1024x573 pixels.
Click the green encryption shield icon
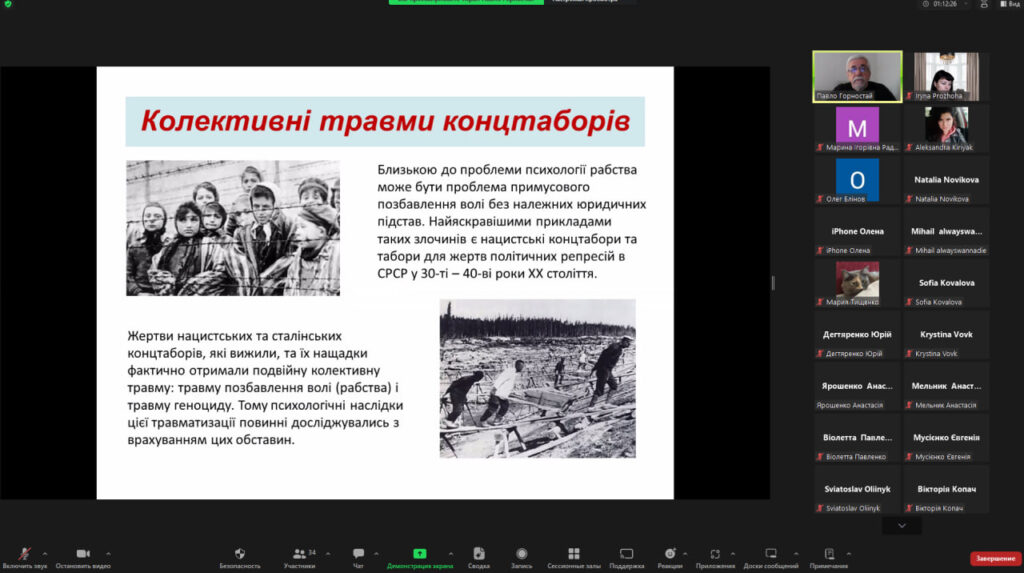click(x=7, y=4)
